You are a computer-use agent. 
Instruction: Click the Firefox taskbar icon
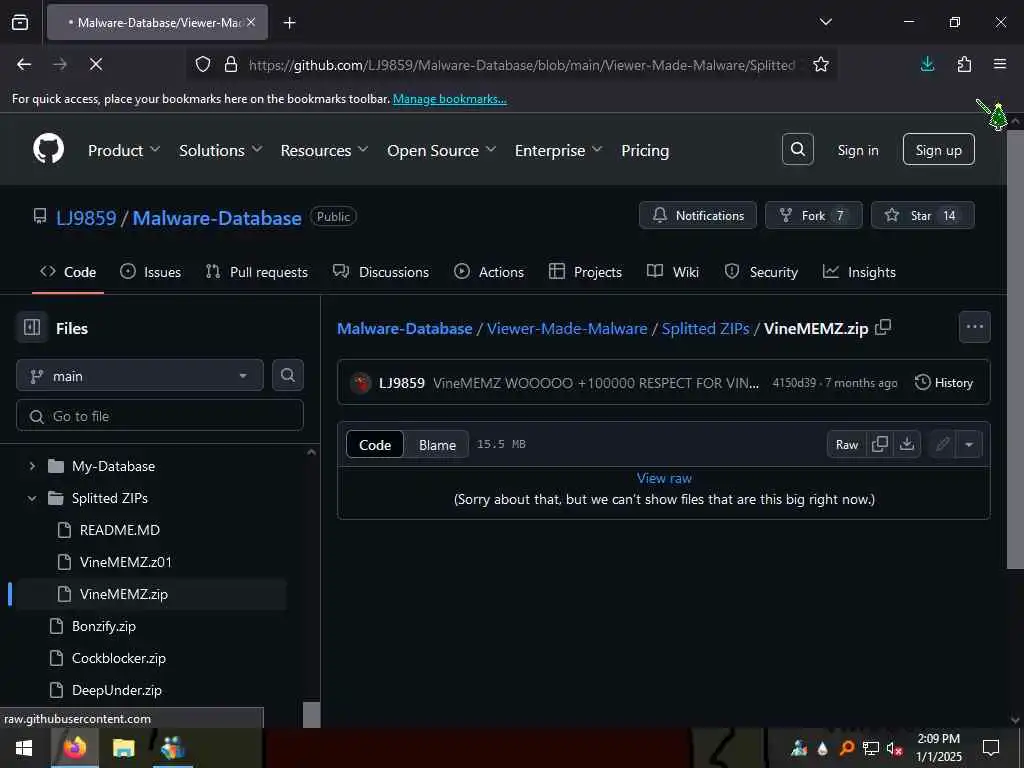pos(74,748)
